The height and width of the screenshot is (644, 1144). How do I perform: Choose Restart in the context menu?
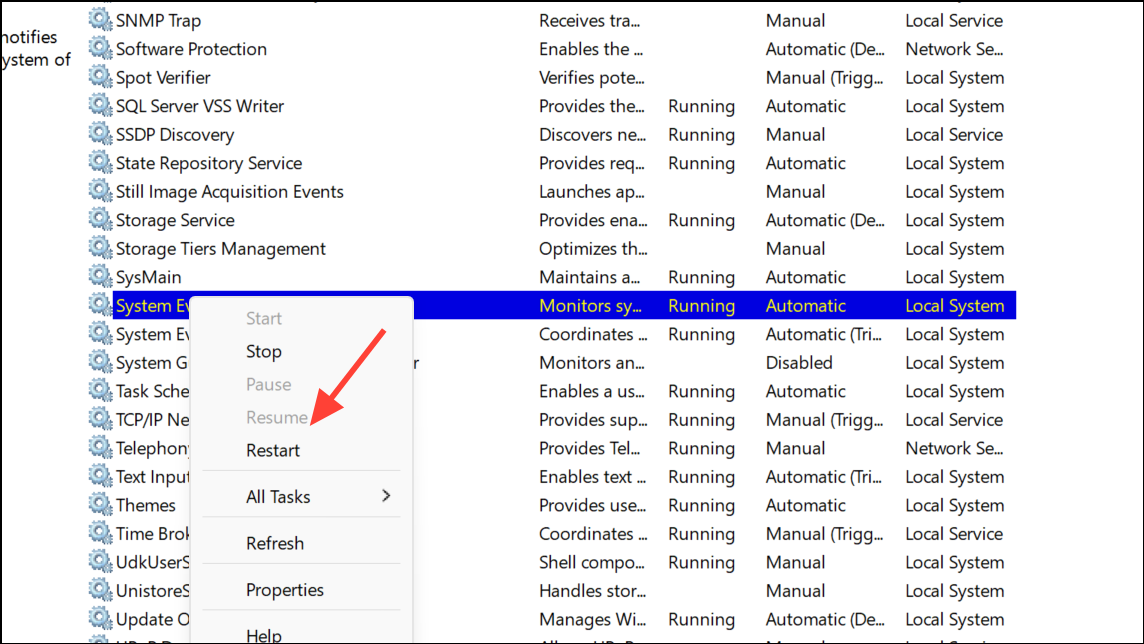273,450
